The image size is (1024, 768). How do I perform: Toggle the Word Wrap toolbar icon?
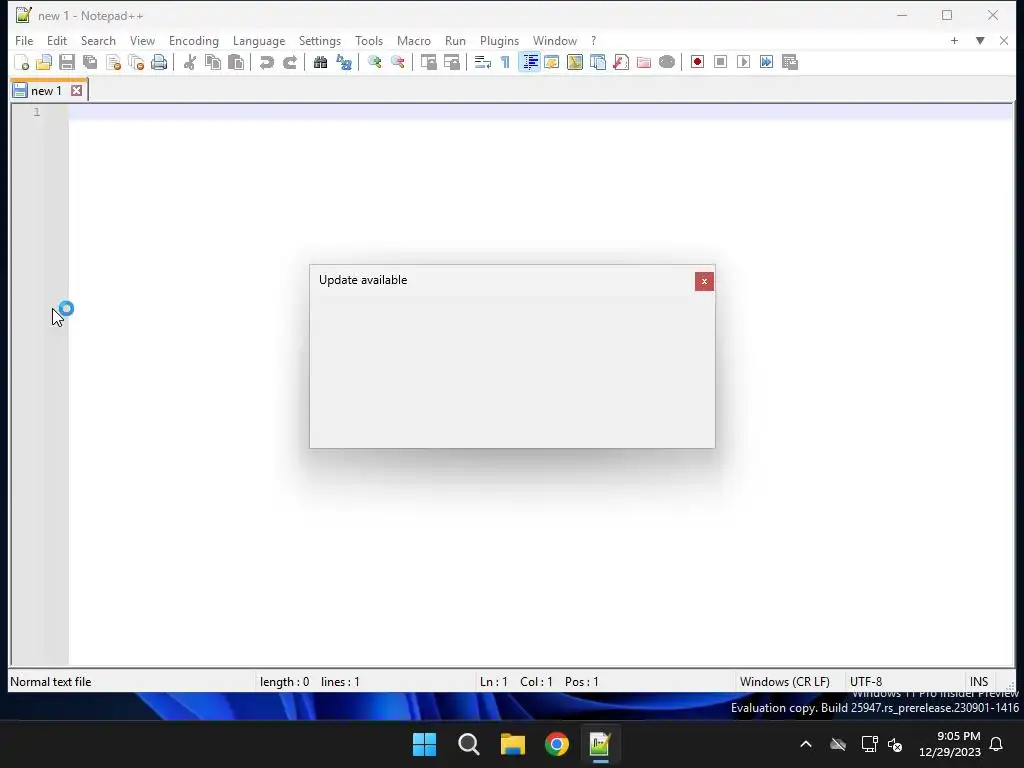[x=482, y=62]
